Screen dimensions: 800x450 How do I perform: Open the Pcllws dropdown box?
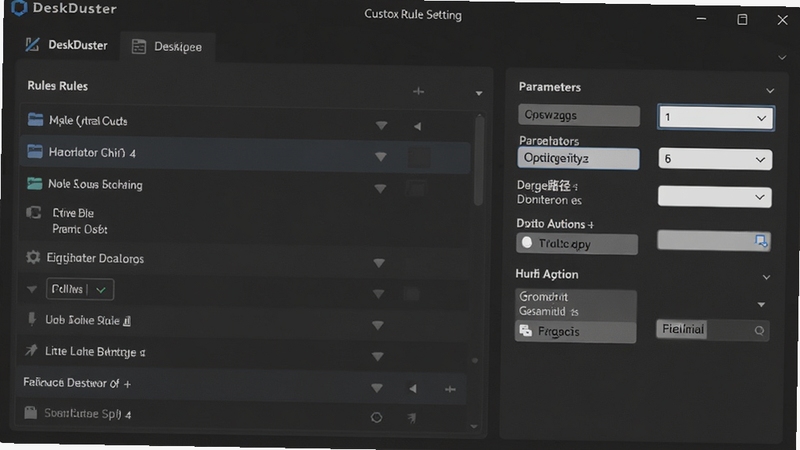pos(80,289)
